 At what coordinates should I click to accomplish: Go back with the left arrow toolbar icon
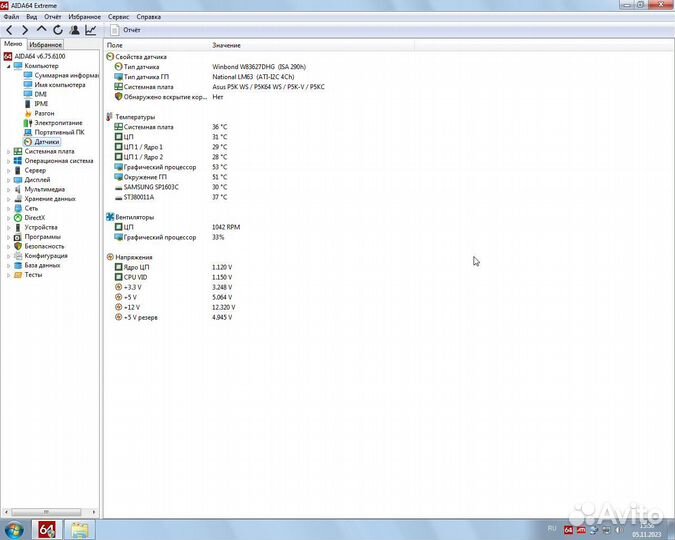click(x=9, y=30)
